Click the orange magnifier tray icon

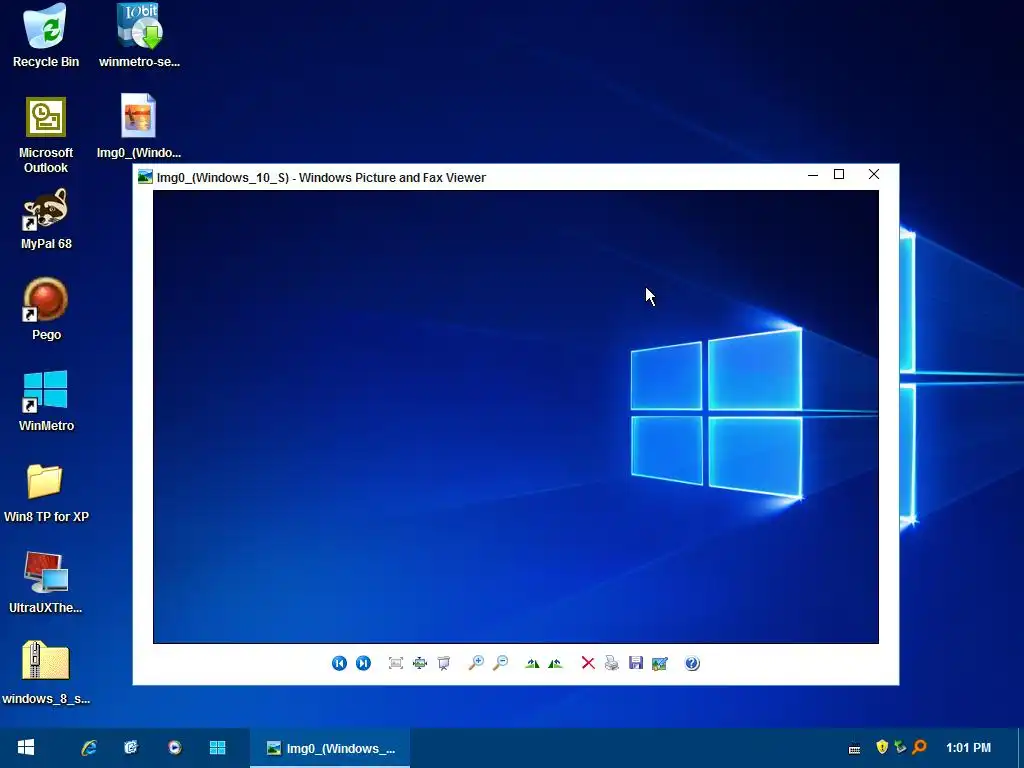point(920,746)
